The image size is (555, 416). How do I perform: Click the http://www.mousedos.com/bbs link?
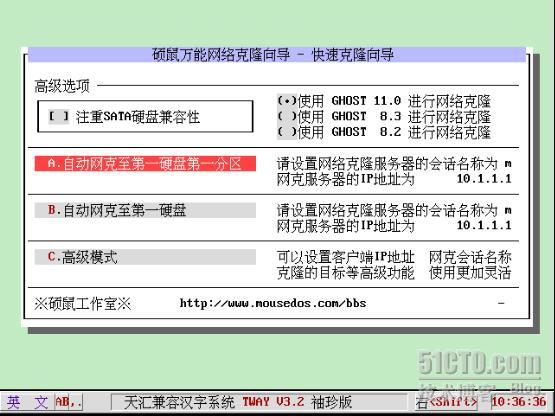coord(273,303)
